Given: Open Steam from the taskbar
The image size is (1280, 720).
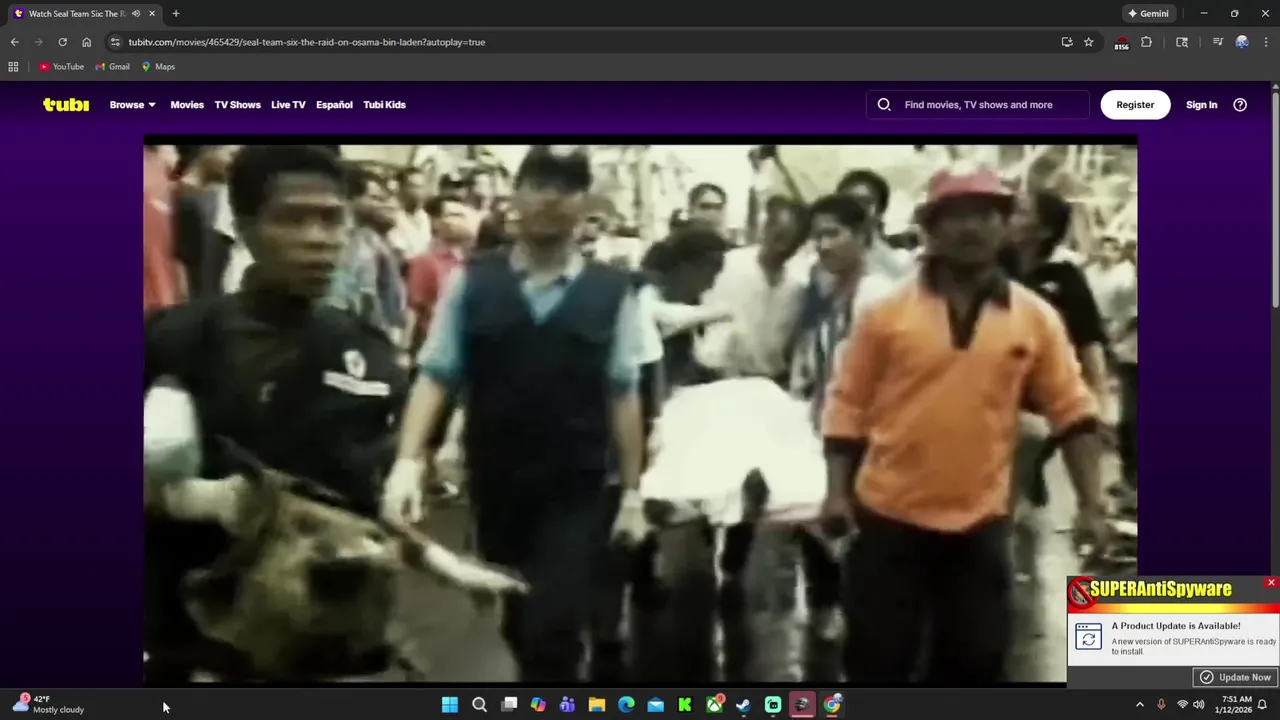Looking at the screenshot, I should [x=743, y=705].
